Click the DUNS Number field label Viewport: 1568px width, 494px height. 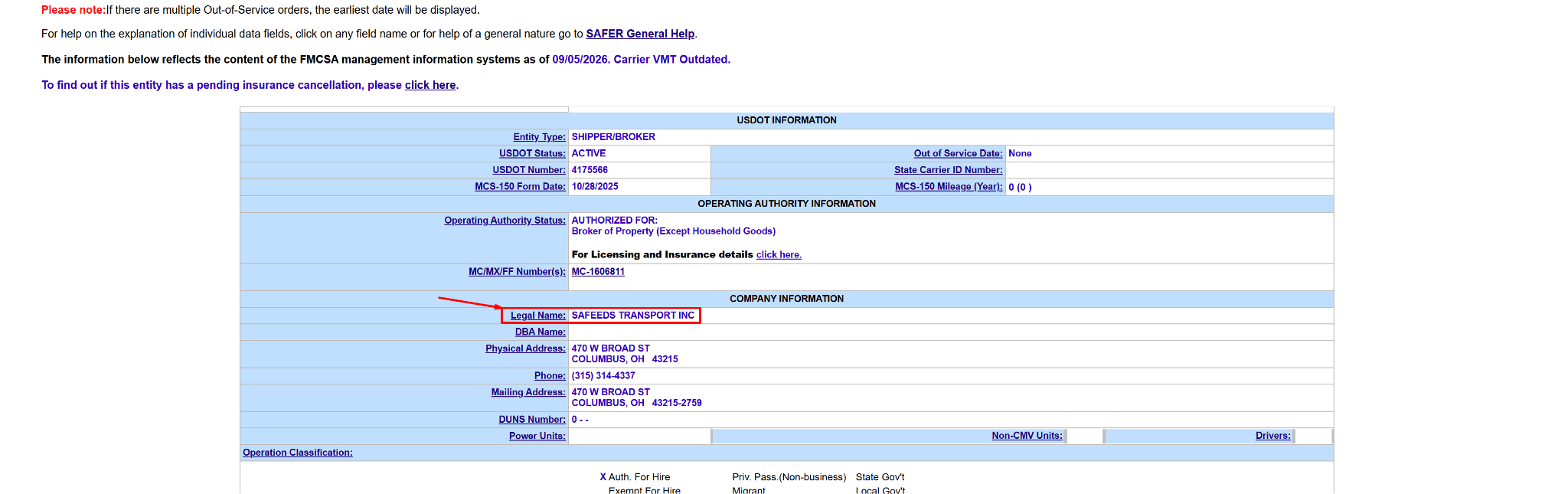[x=532, y=420]
